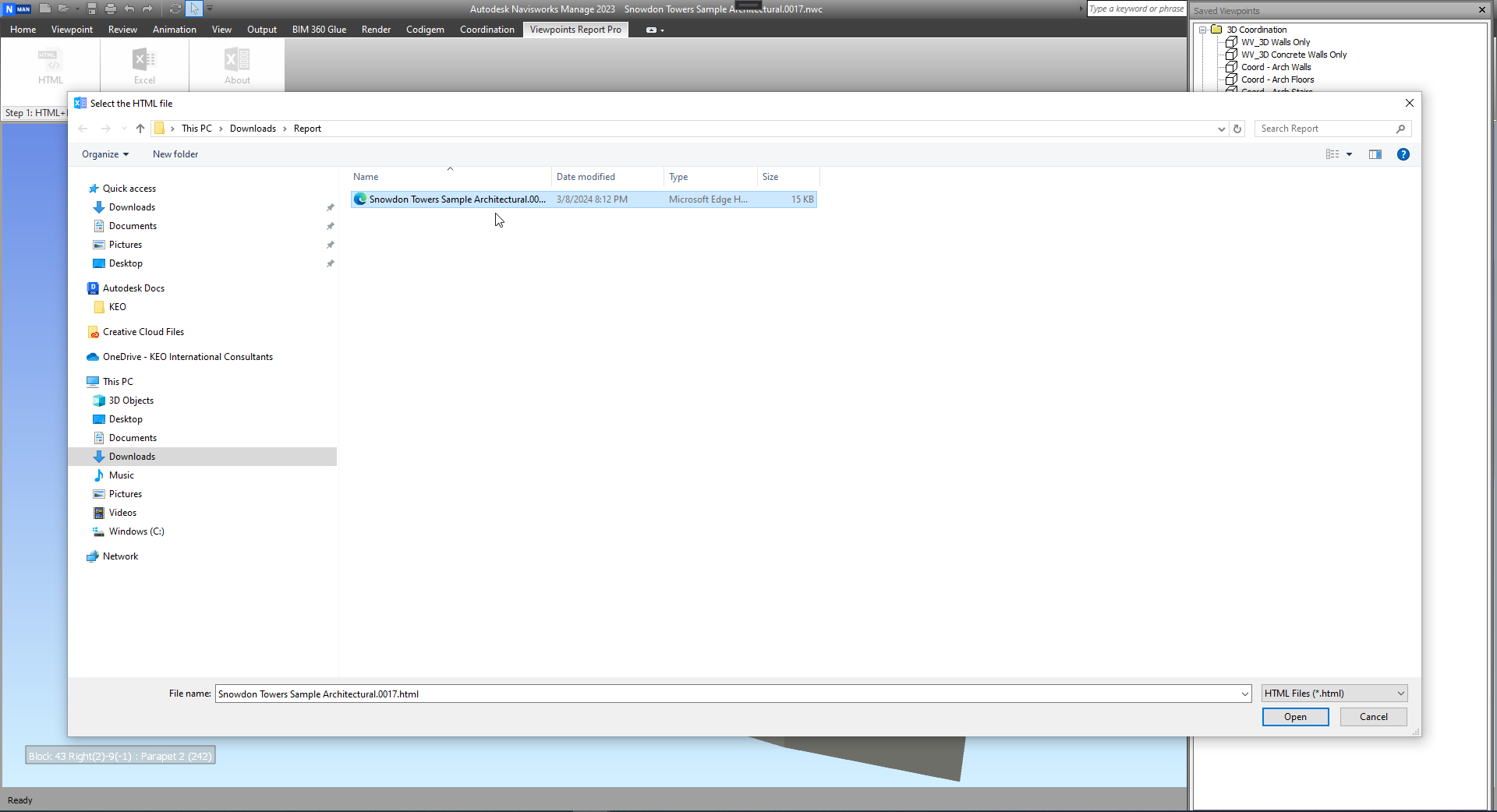
Task: Click the Print icon in quick access toolbar
Action: coord(110,9)
